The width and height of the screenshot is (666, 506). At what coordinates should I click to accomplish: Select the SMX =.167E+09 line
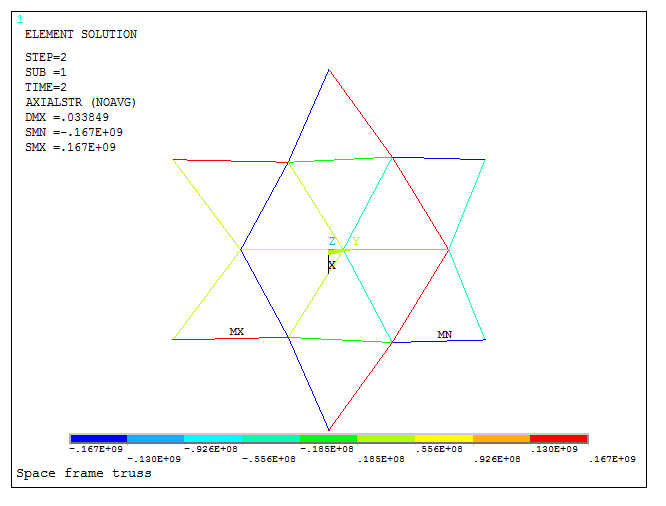click(70, 148)
